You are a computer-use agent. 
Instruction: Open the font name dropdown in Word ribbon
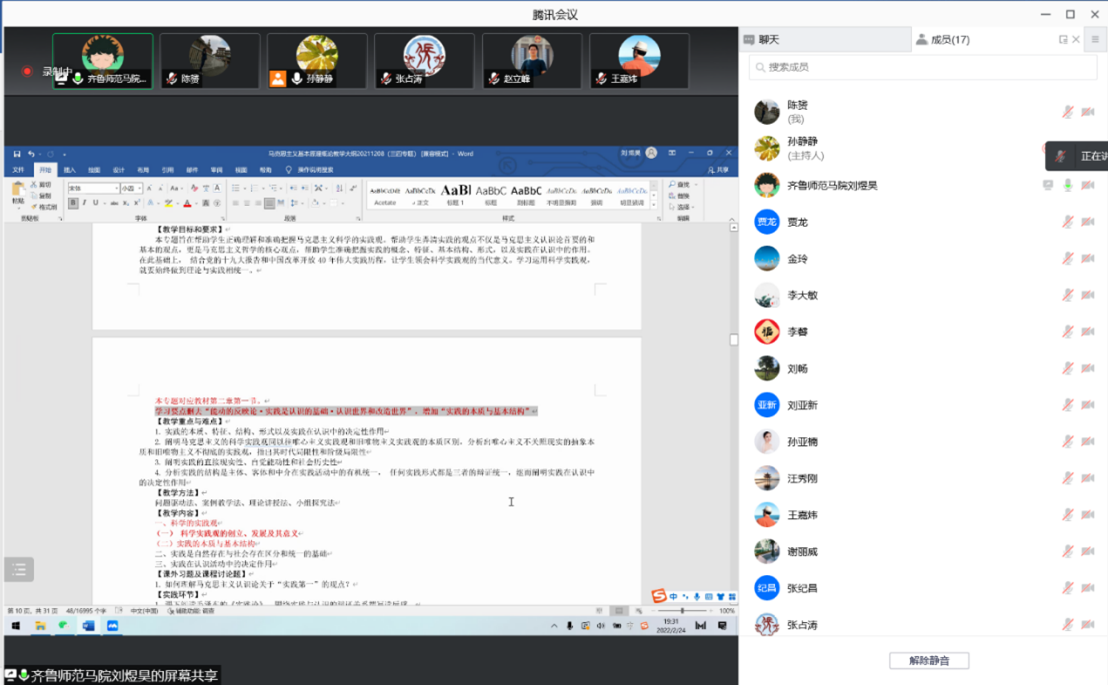point(92,188)
